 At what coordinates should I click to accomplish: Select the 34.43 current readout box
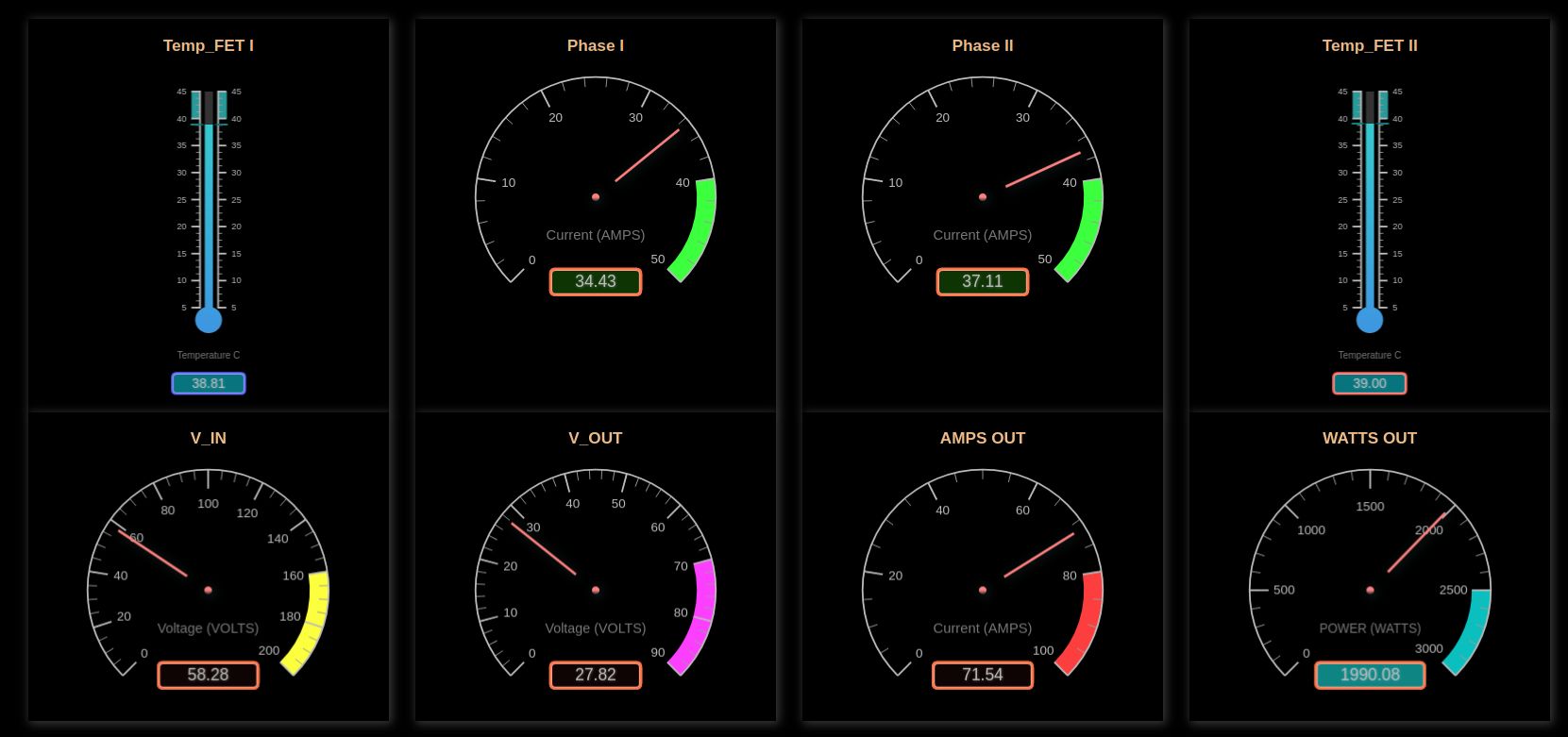[x=596, y=281]
